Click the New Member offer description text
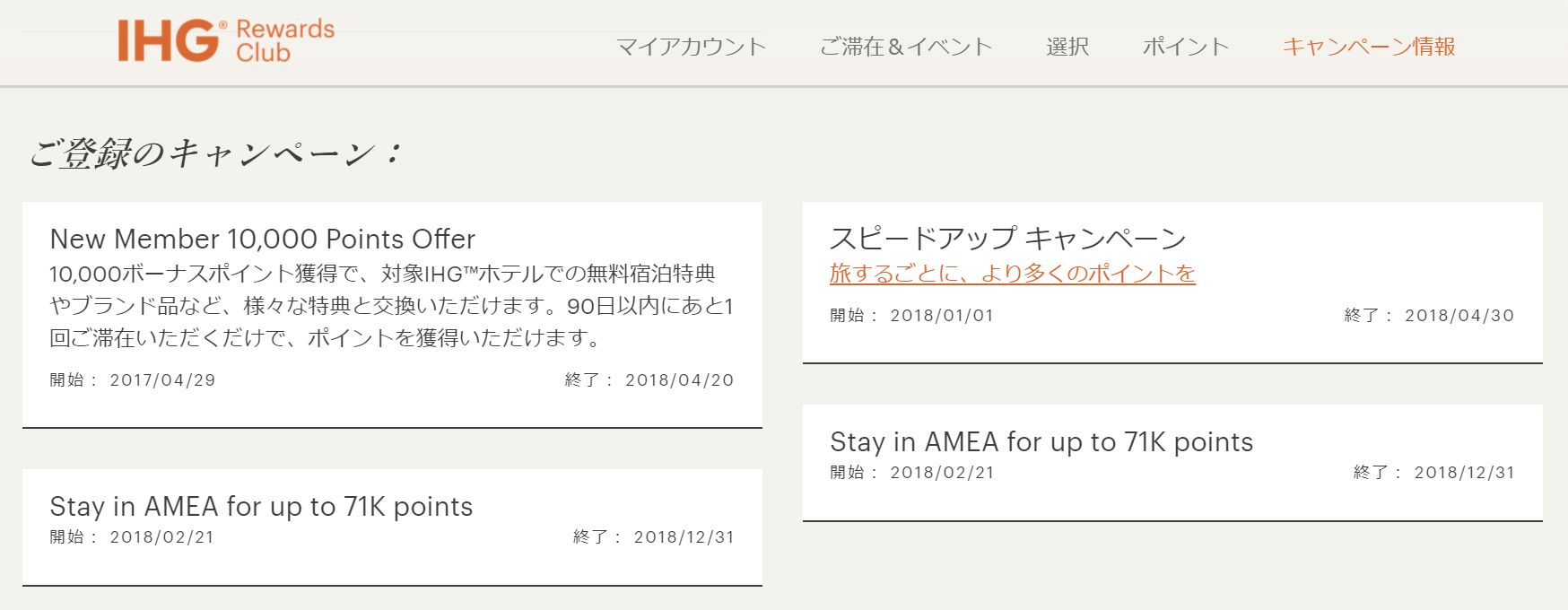Image resolution: width=1568 pixels, height=610 pixels. click(x=391, y=306)
